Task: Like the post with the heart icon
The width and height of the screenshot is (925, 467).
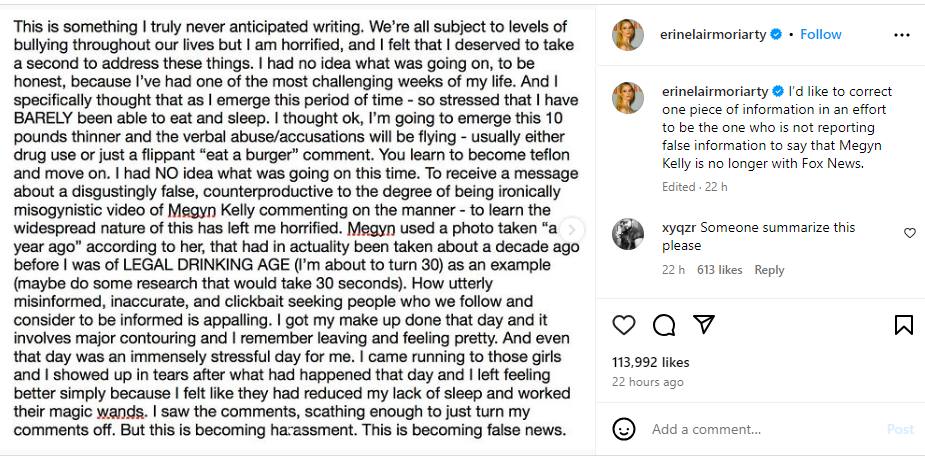Action: click(624, 325)
